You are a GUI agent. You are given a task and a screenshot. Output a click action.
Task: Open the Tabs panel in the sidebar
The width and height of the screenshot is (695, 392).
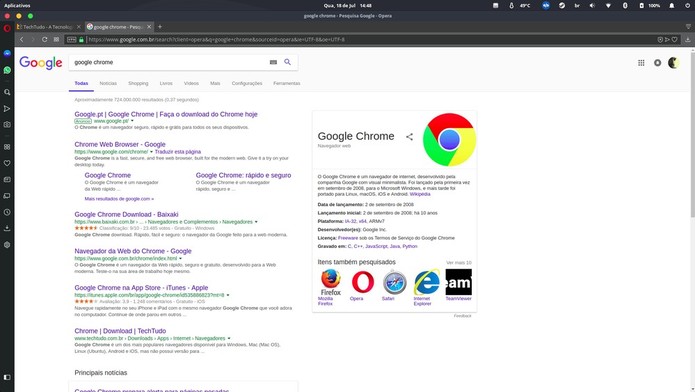pyautogui.click(x=7, y=196)
